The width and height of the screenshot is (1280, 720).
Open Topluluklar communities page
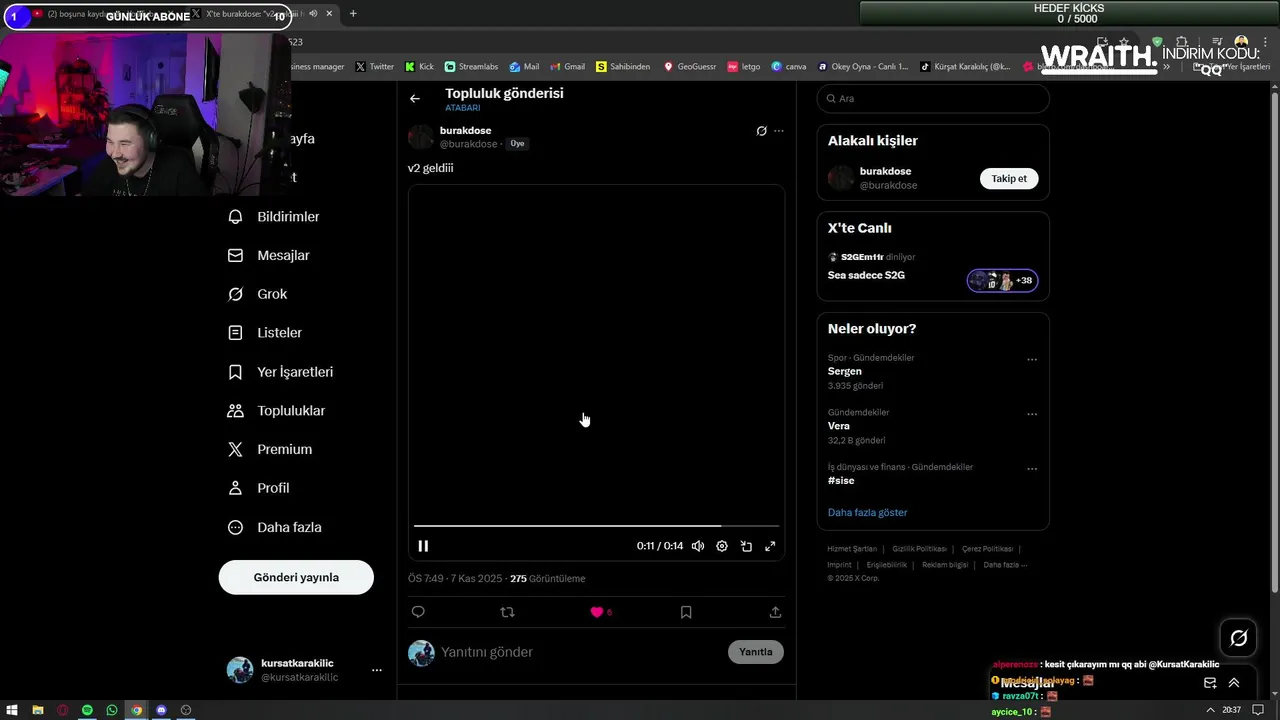pos(278,411)
